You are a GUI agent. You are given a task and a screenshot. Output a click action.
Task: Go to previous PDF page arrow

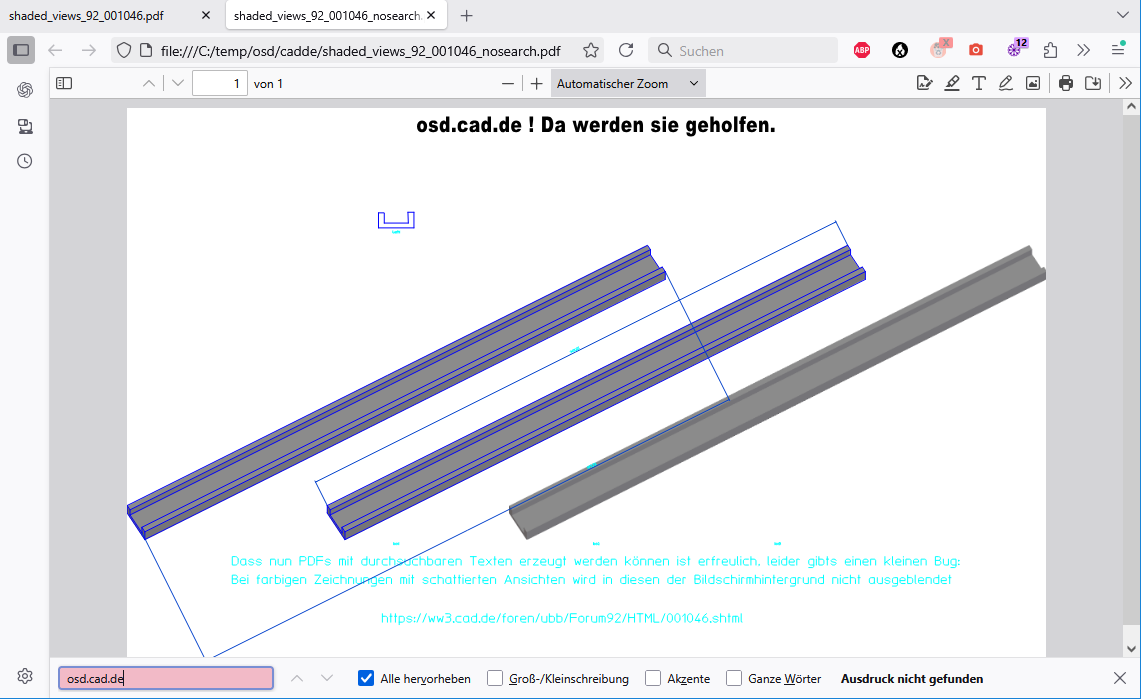click(148, 84)
